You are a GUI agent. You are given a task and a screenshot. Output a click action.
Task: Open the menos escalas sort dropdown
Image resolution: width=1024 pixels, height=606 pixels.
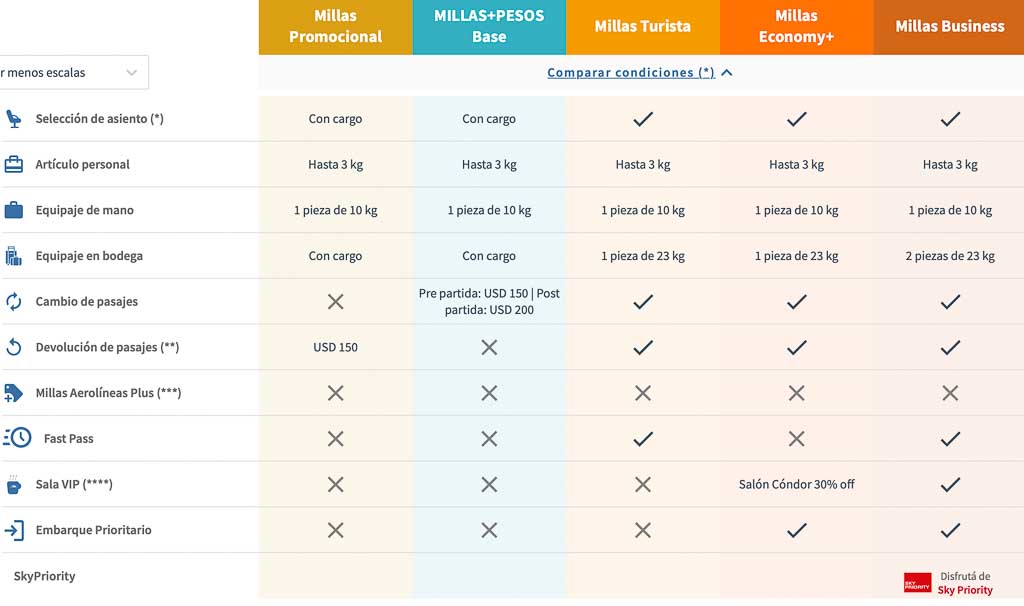point(73,72)
